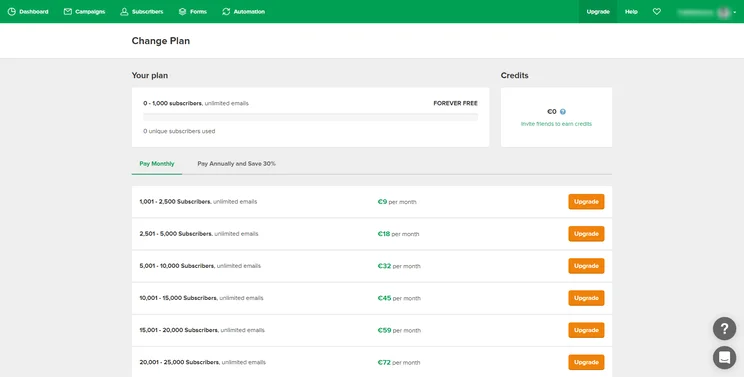Click the 0 unique subscribers used text
Screen dimensions: 744x377
(x=179, y=131)
